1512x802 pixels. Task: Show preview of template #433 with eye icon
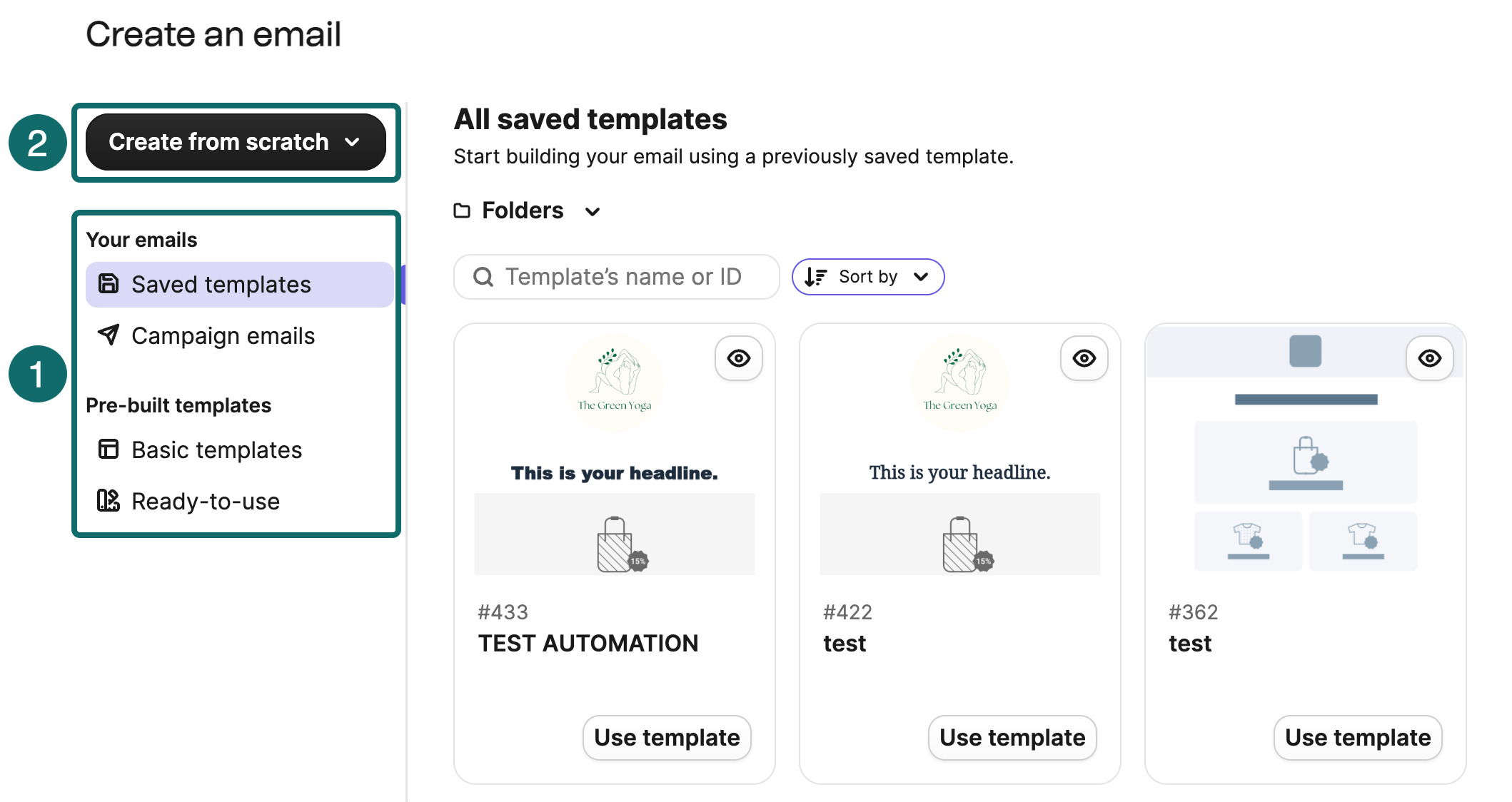coord(738,359)
